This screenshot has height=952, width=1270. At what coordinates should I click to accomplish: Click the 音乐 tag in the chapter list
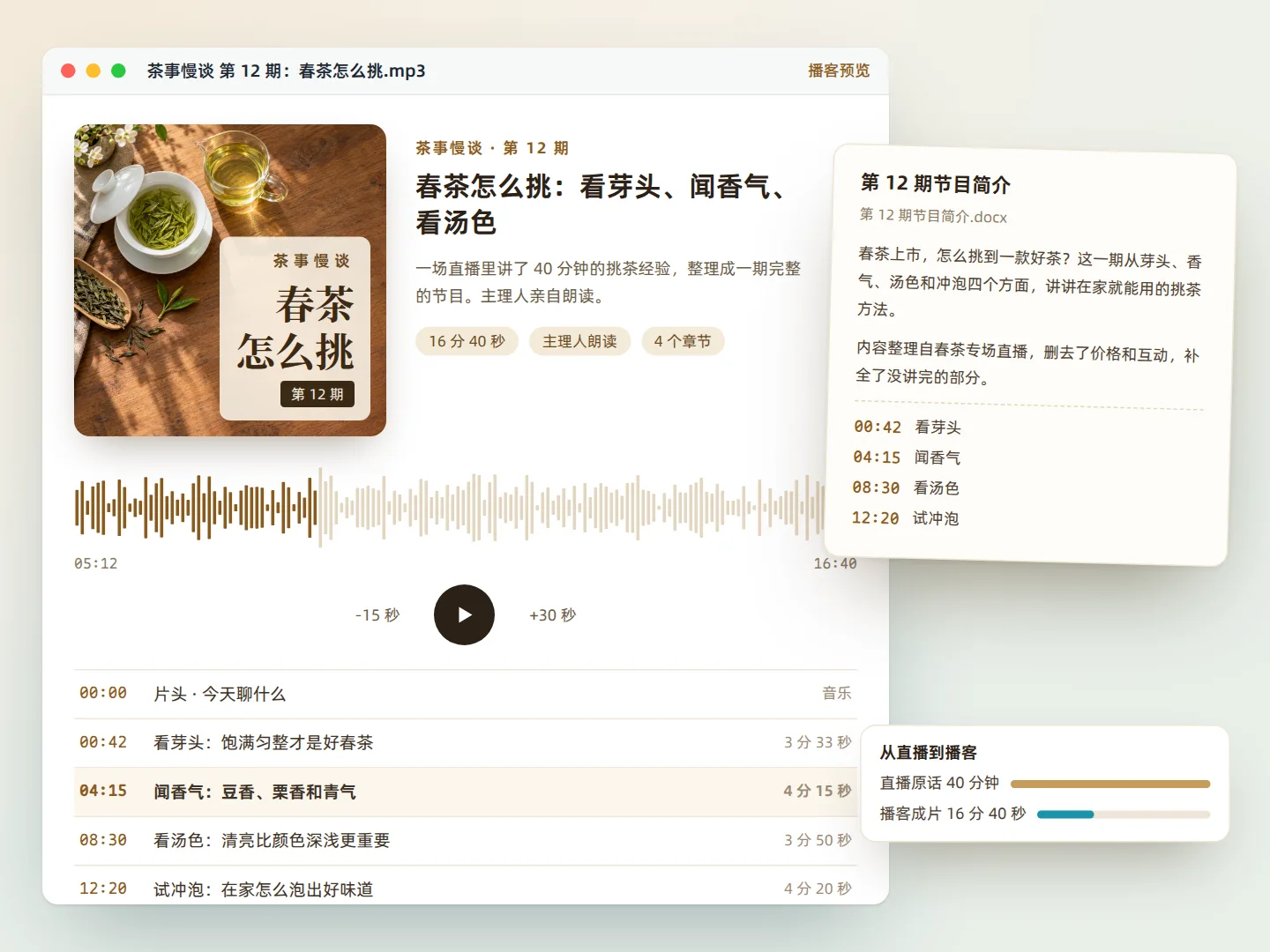coord(837,694)
